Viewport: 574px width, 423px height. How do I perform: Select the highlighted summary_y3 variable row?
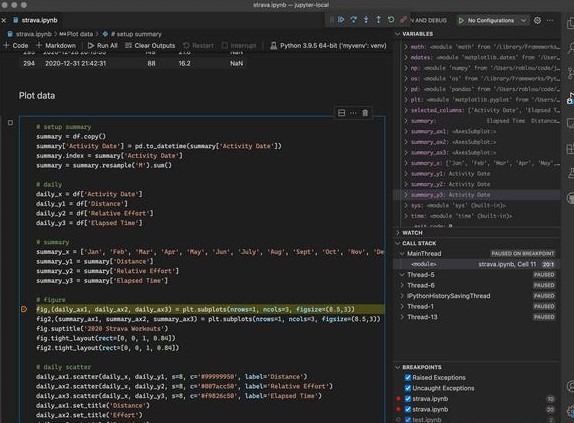[476, 195]
